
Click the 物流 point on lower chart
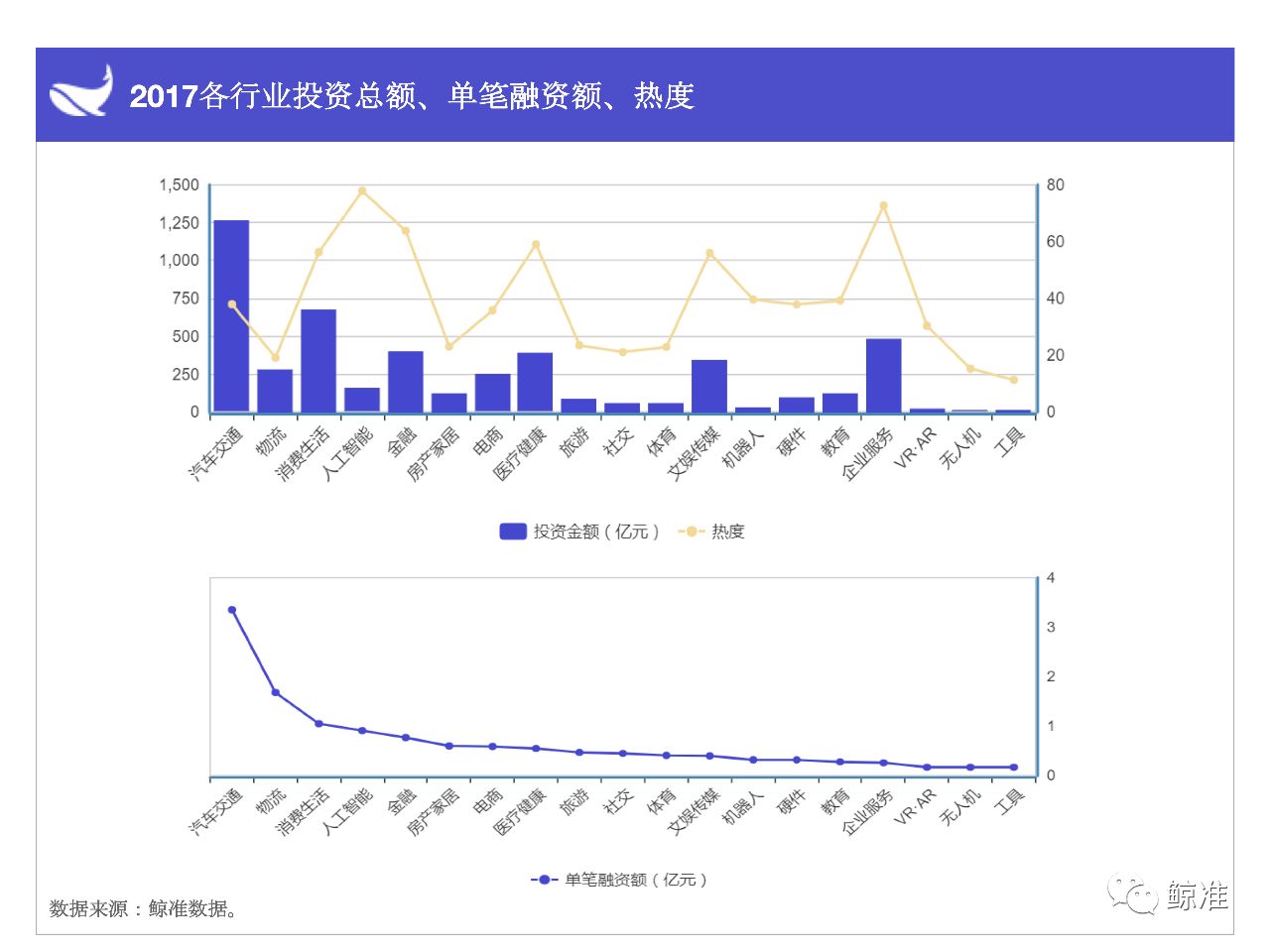(275, 692)
